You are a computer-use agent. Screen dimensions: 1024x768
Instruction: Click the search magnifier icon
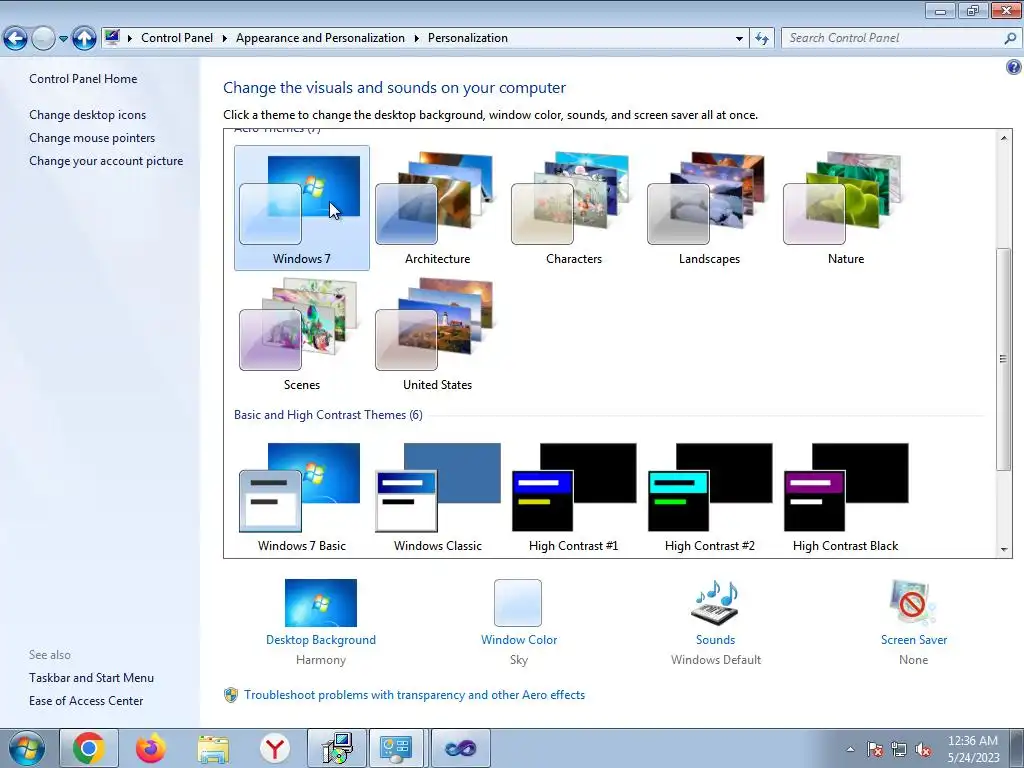(x=1010, y=38)
